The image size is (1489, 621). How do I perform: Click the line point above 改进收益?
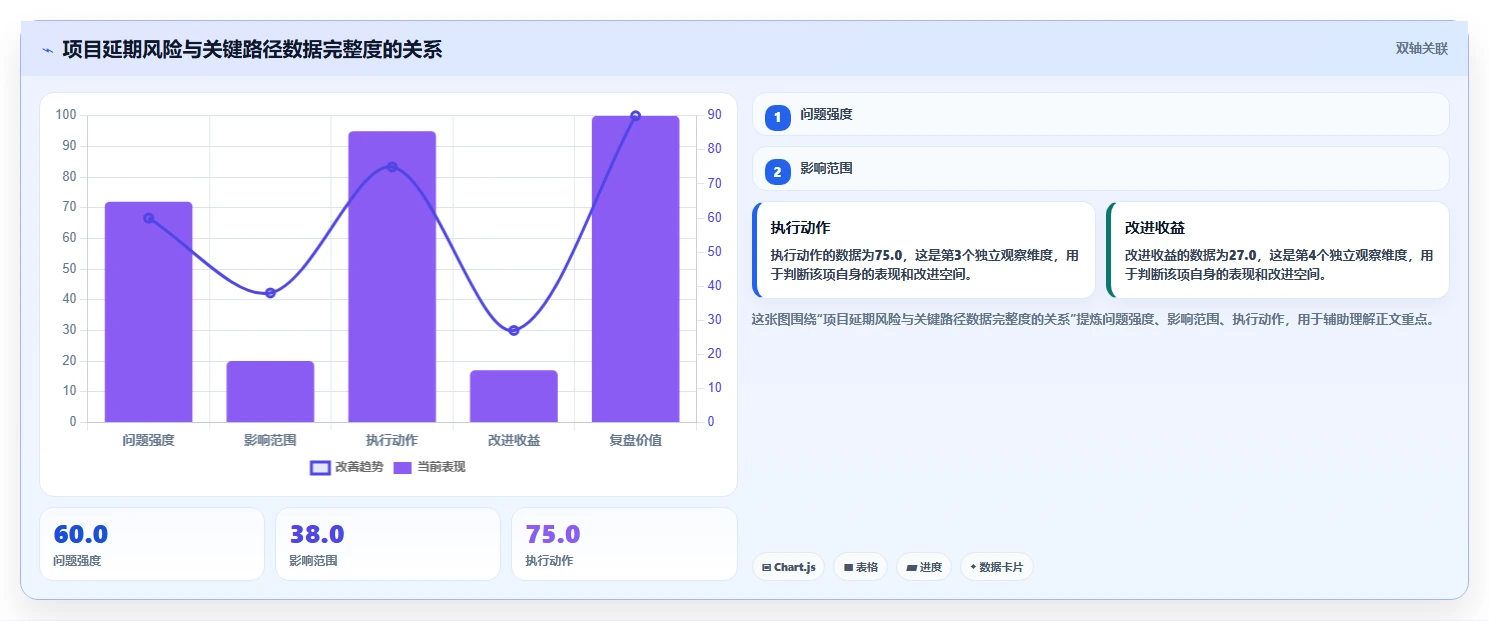(514, 330)
